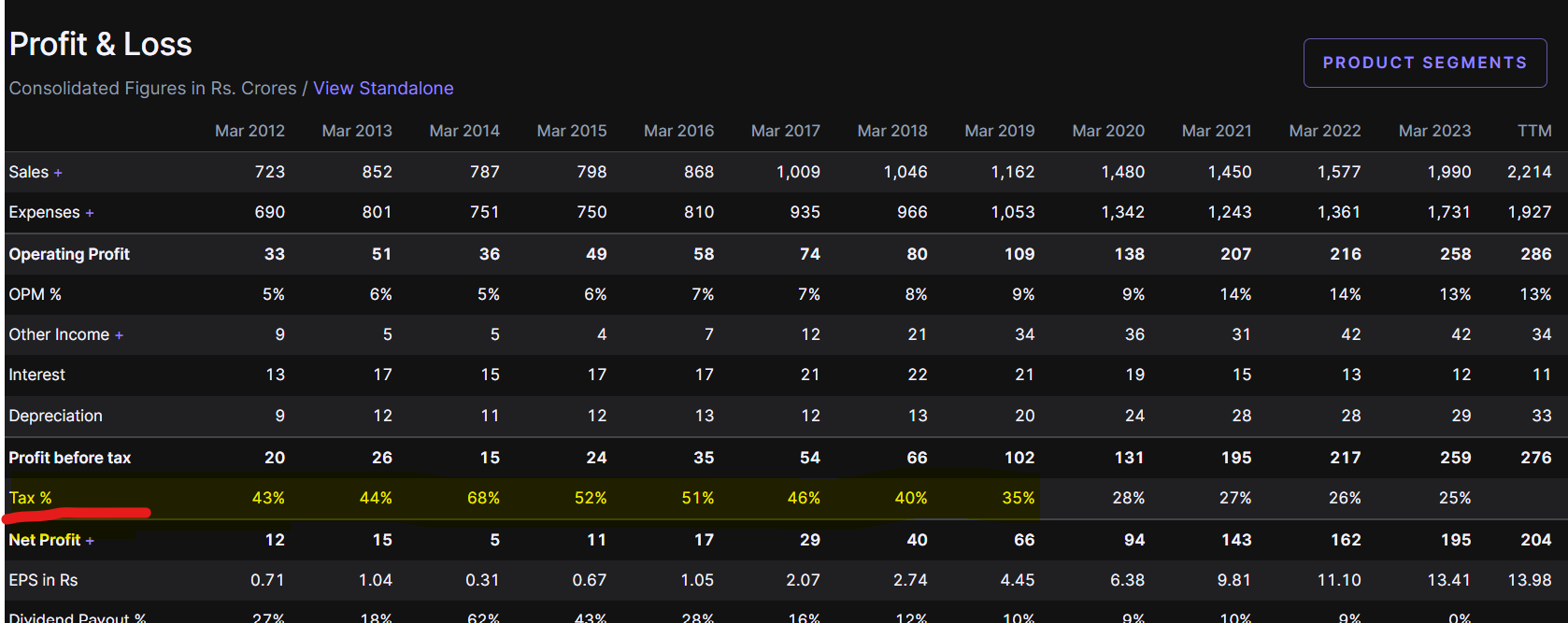
Task: Select the TTM column header
Action: coord(1533,131)
